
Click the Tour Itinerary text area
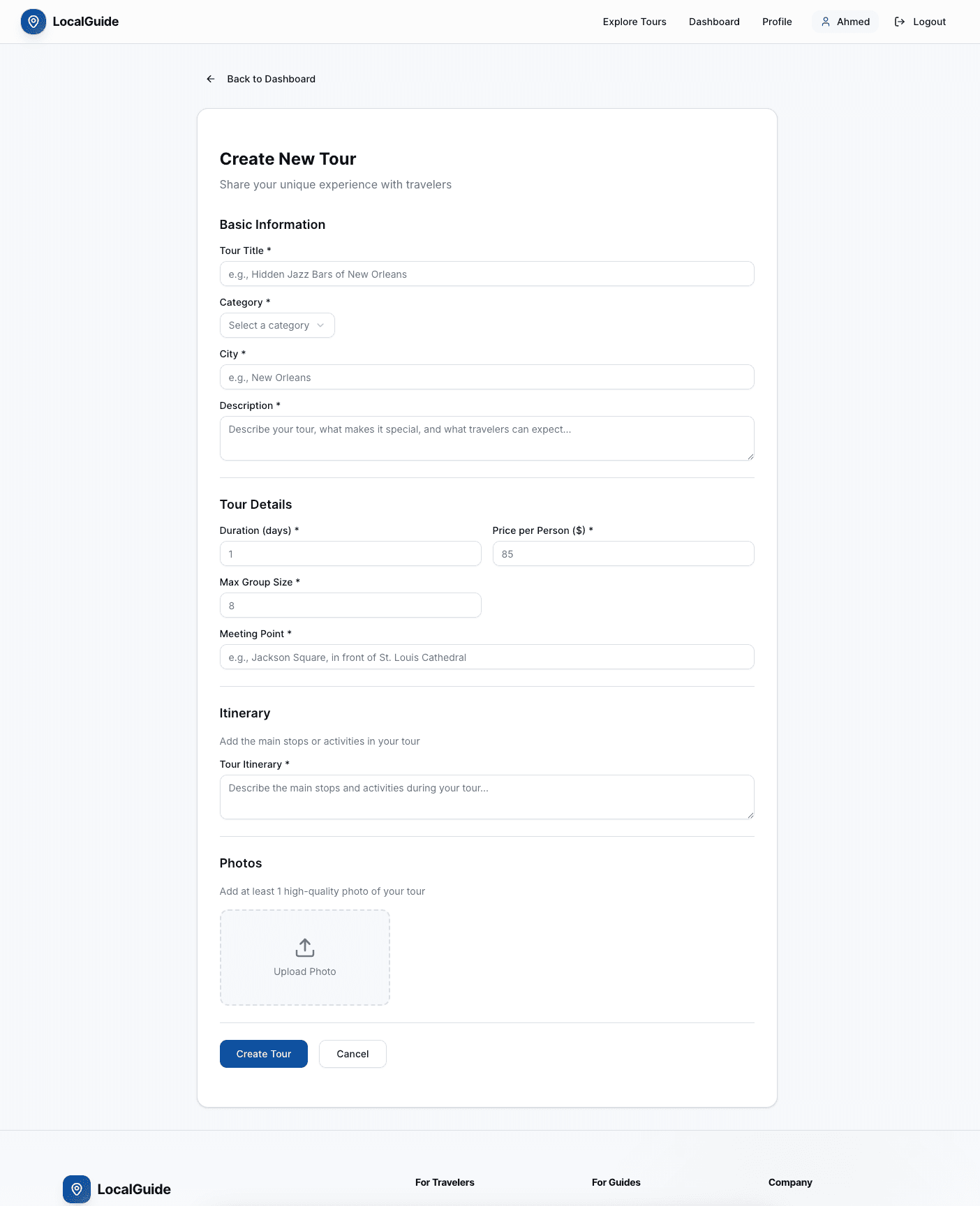[487, 796]
